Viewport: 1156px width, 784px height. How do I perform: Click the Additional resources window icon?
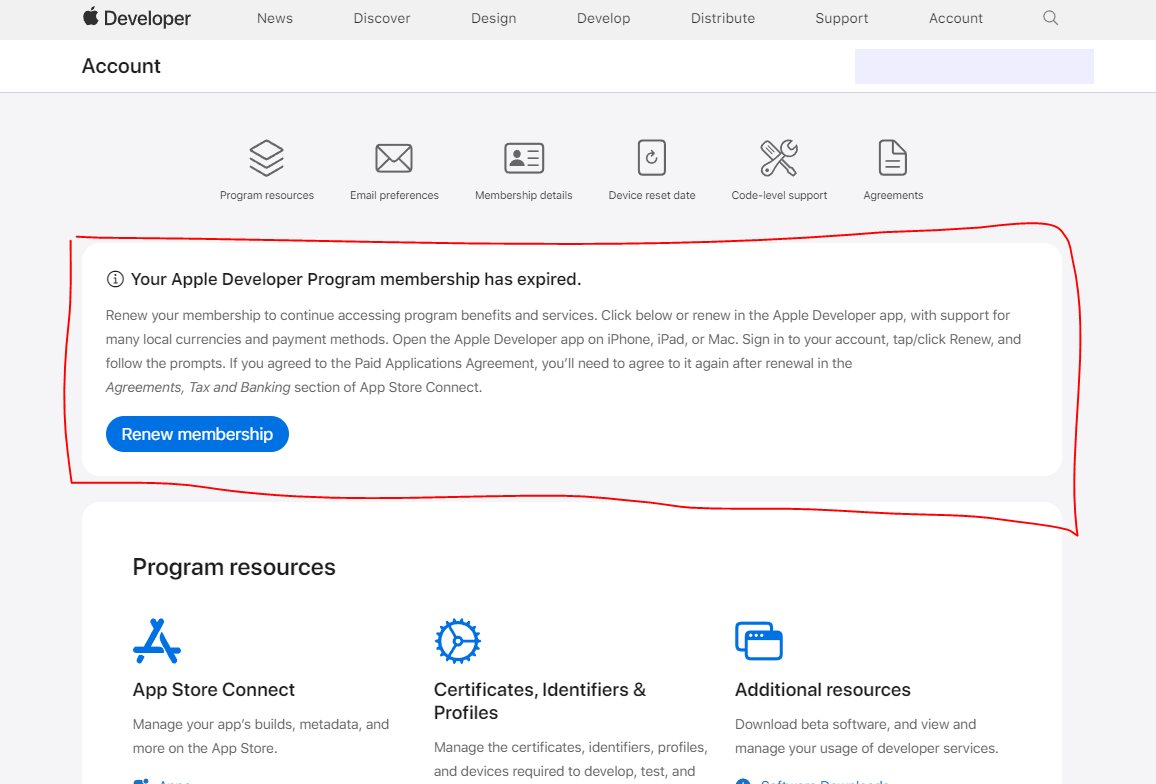click(759, 640)
